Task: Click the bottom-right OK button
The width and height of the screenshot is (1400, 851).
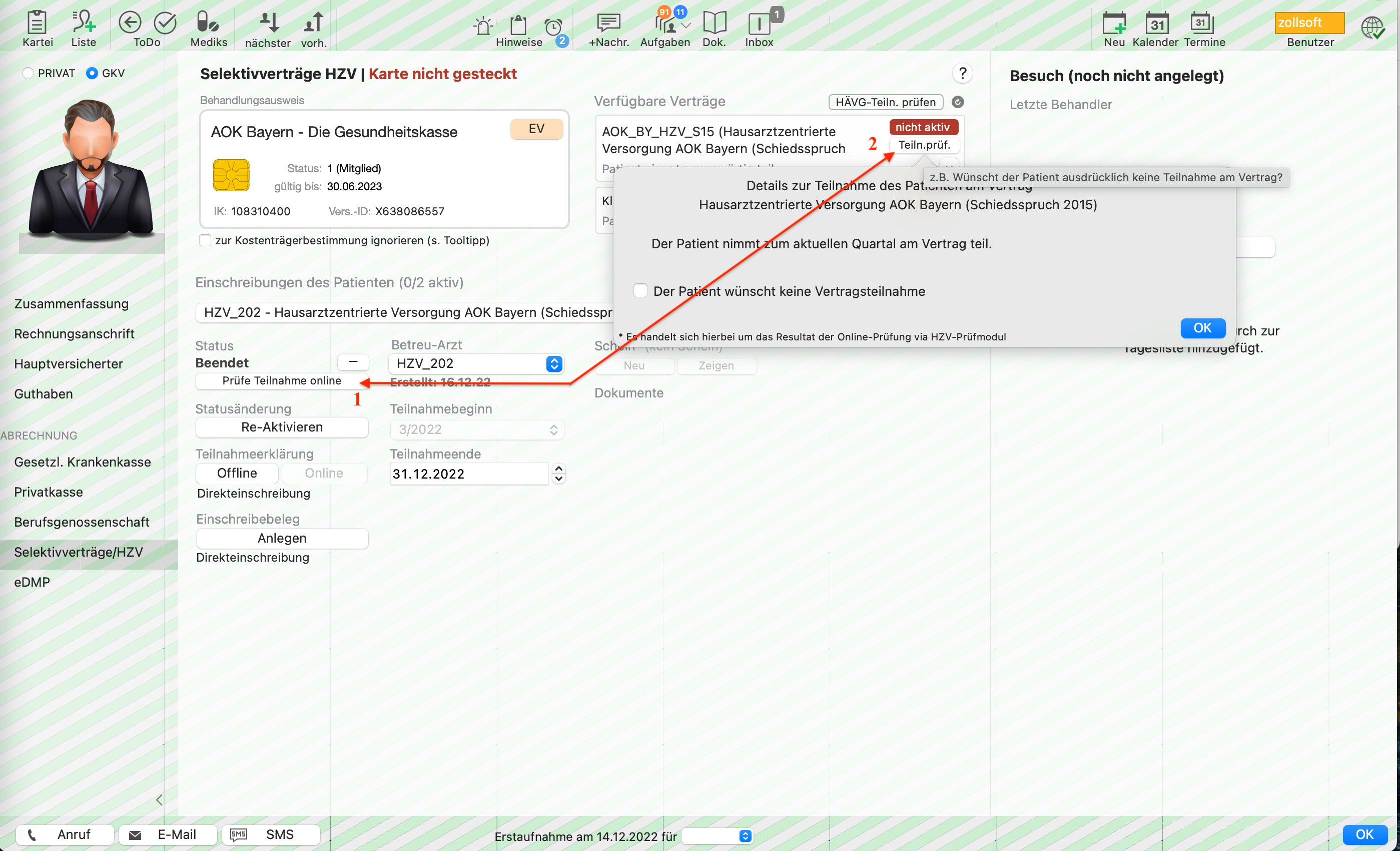Action: tap(1365, 834)
